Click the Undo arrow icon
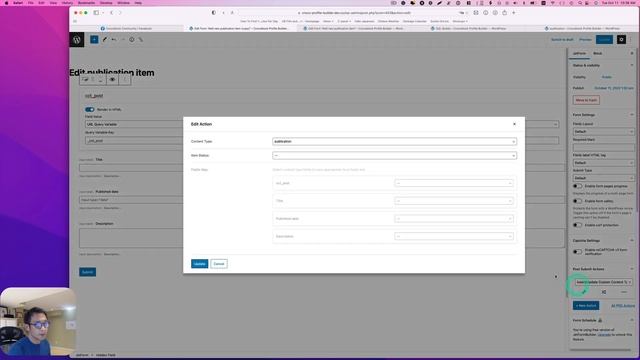The height and width of the screenshot is (360, 640). click(114, 40)
